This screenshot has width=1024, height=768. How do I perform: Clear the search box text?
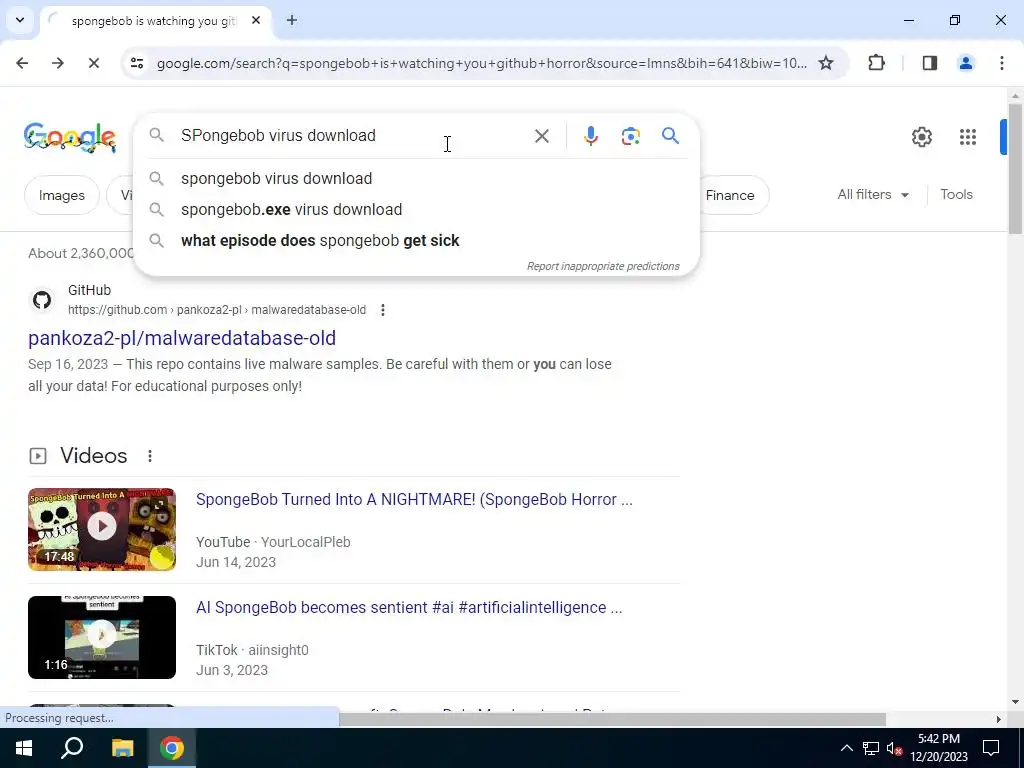(541, 136)
